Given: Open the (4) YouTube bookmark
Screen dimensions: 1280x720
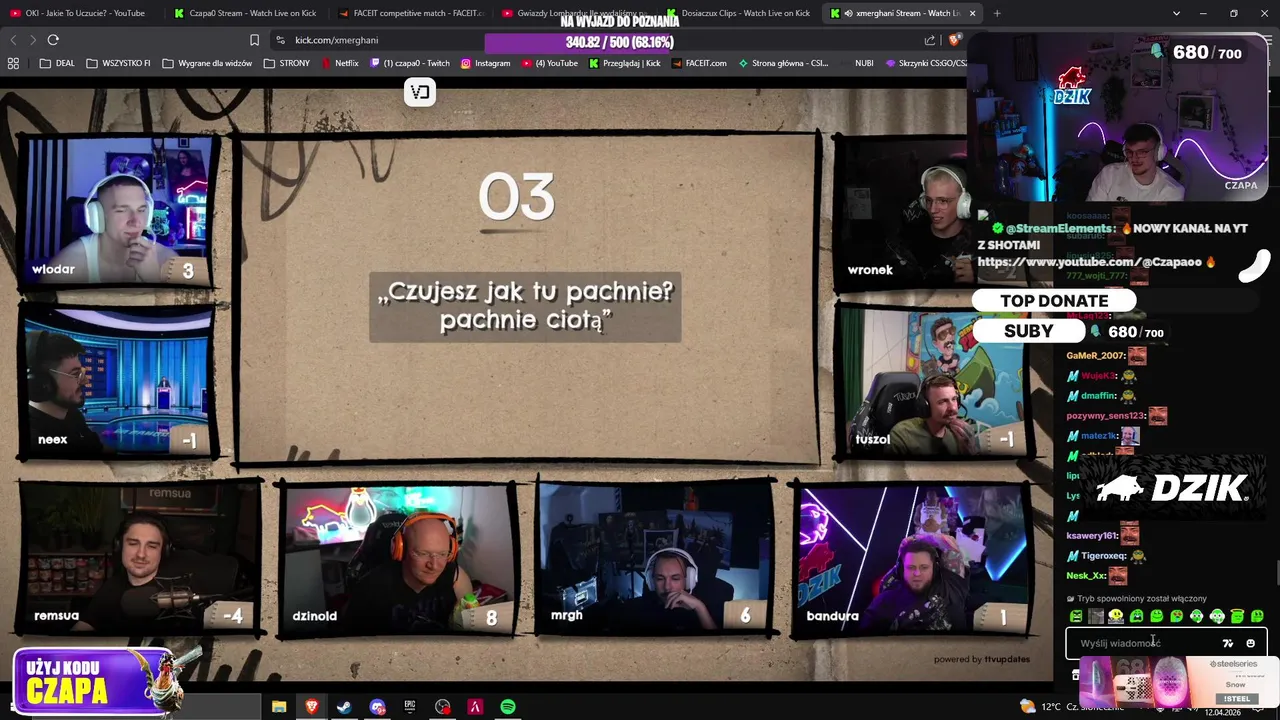Looking at the screenshot, I should (x=549, y=63).
